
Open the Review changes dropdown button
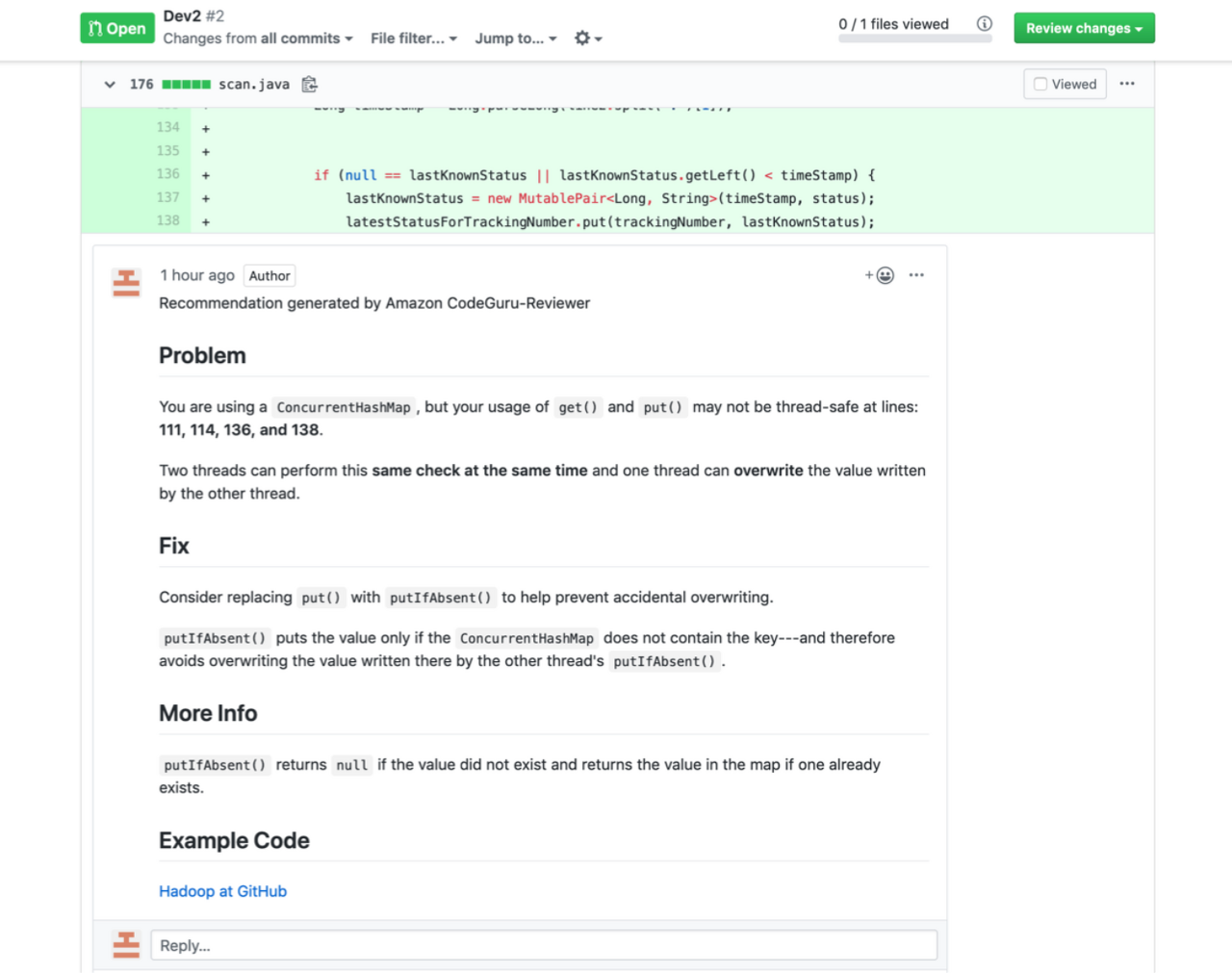(1084, 28)
